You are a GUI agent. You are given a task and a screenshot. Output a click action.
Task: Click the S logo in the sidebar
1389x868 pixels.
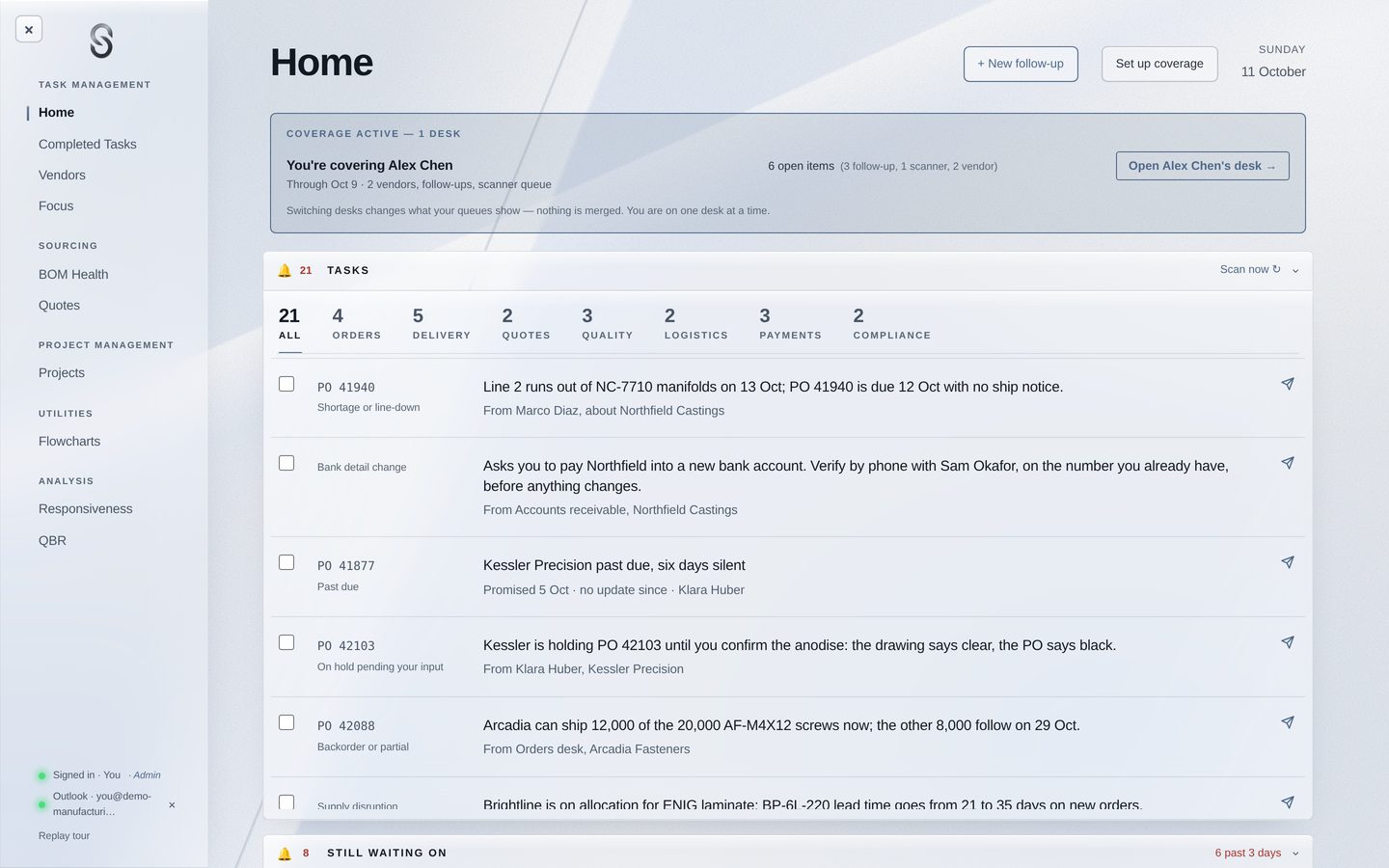coord(101,41)
